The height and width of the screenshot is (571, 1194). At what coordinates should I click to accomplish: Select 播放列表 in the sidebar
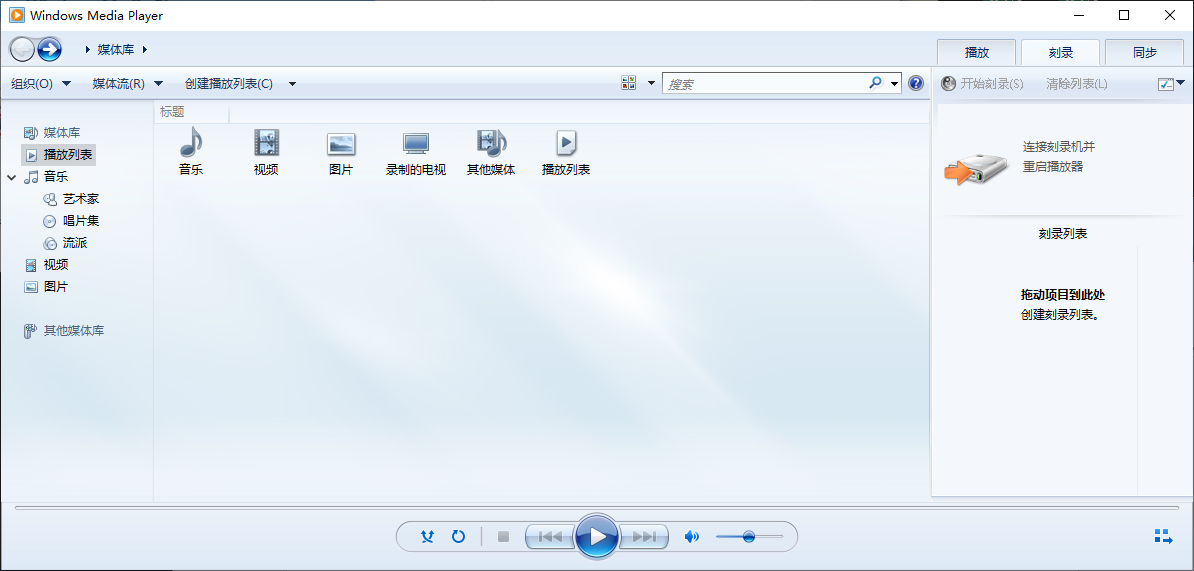59,155
